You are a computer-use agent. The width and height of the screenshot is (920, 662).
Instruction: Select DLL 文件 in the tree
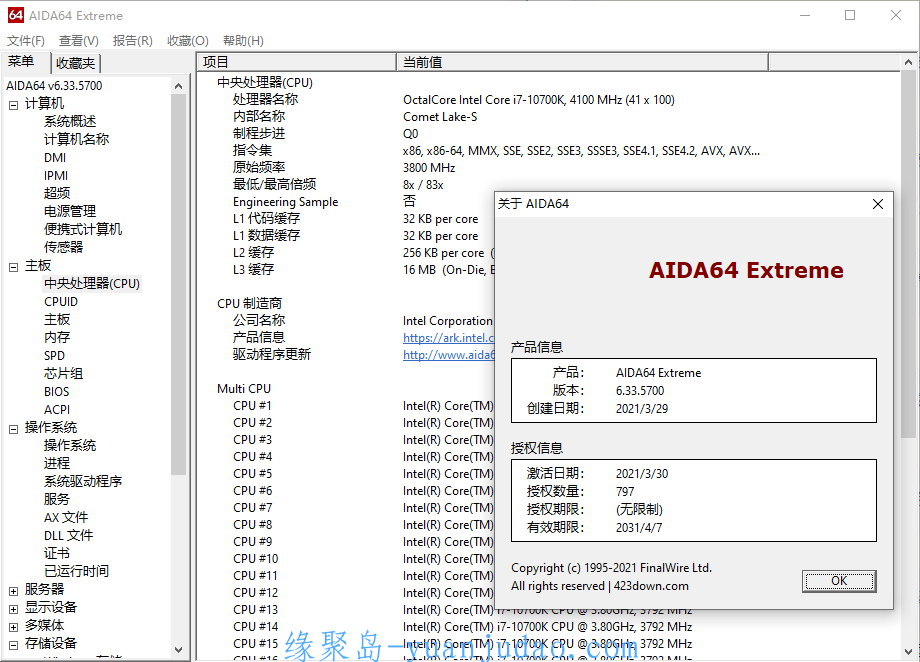pos(68,535)
